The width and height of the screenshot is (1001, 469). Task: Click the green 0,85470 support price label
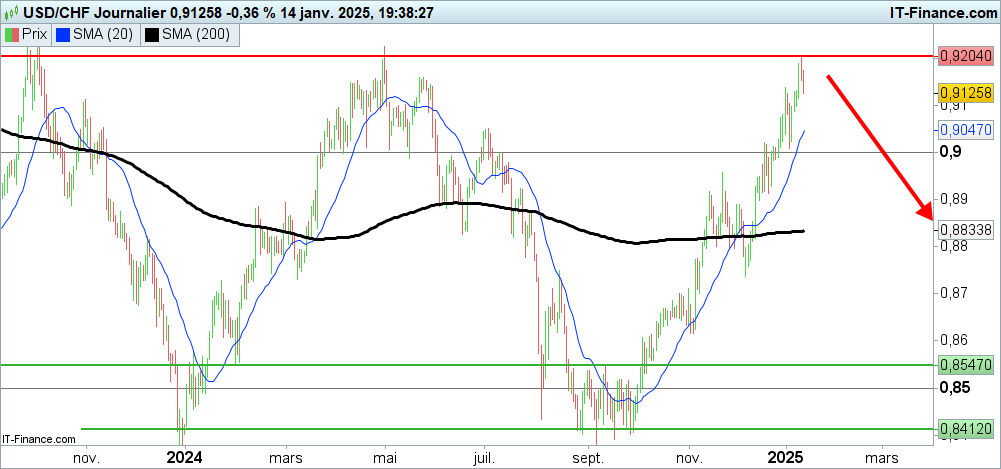click(965, 365)
